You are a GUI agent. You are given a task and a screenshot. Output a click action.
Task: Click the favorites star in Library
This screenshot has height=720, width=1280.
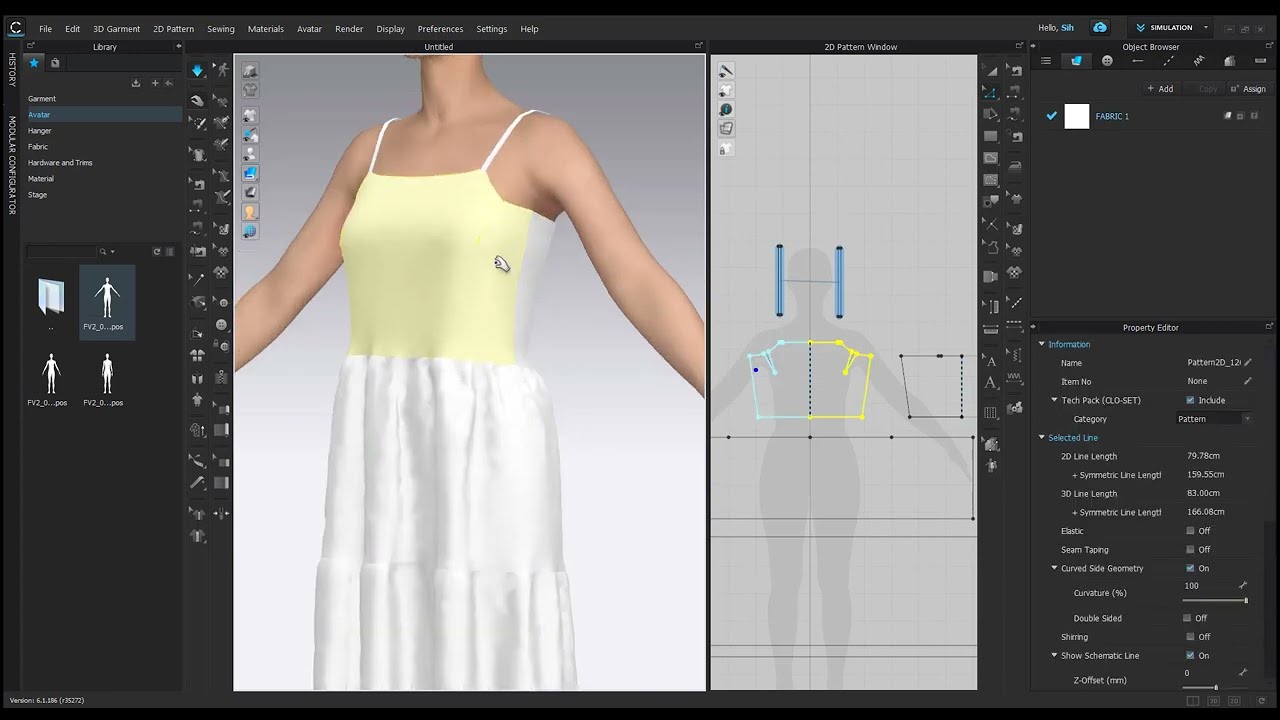(33, 63)
